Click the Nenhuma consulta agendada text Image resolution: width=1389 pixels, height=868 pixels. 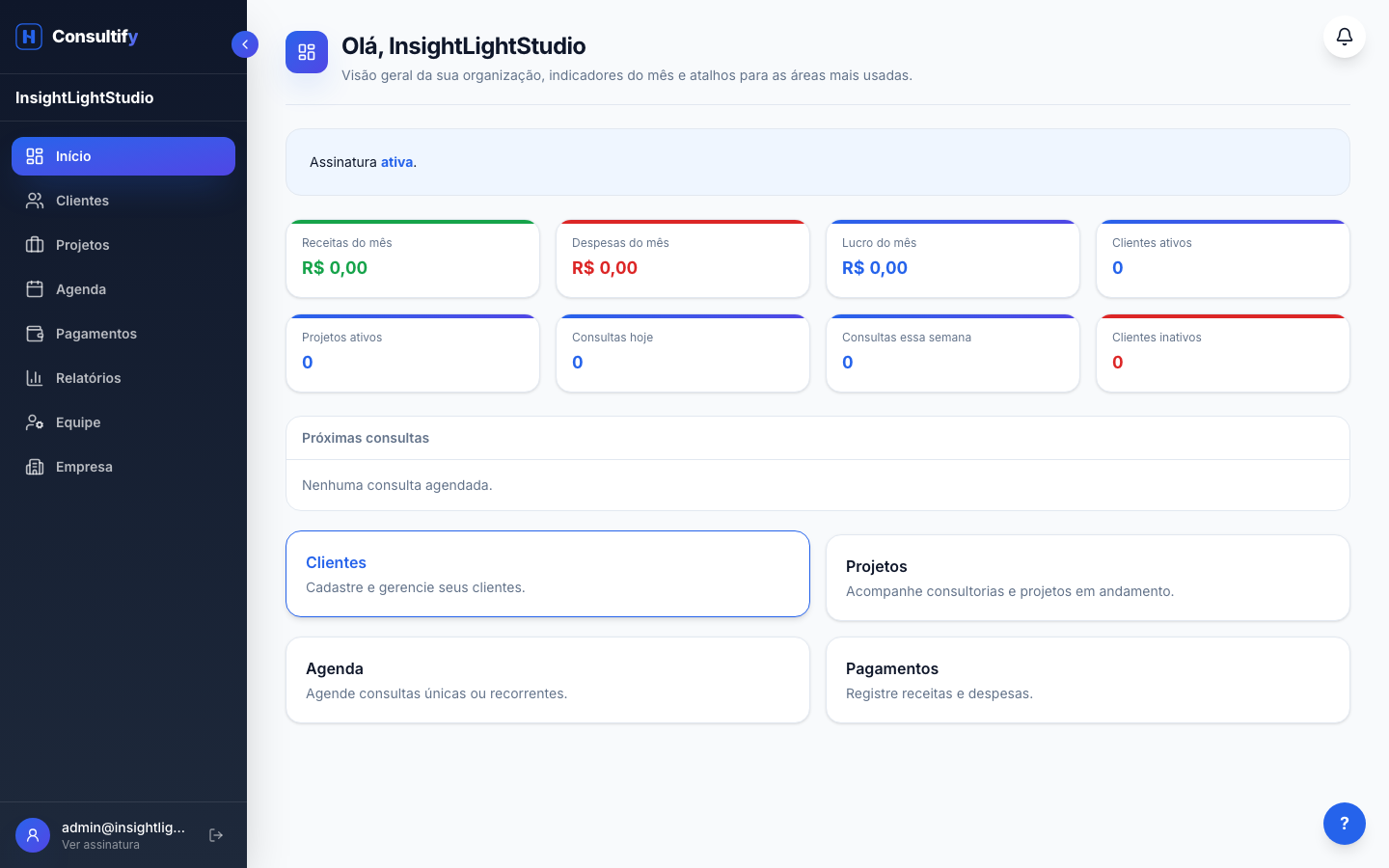point(397,485)
